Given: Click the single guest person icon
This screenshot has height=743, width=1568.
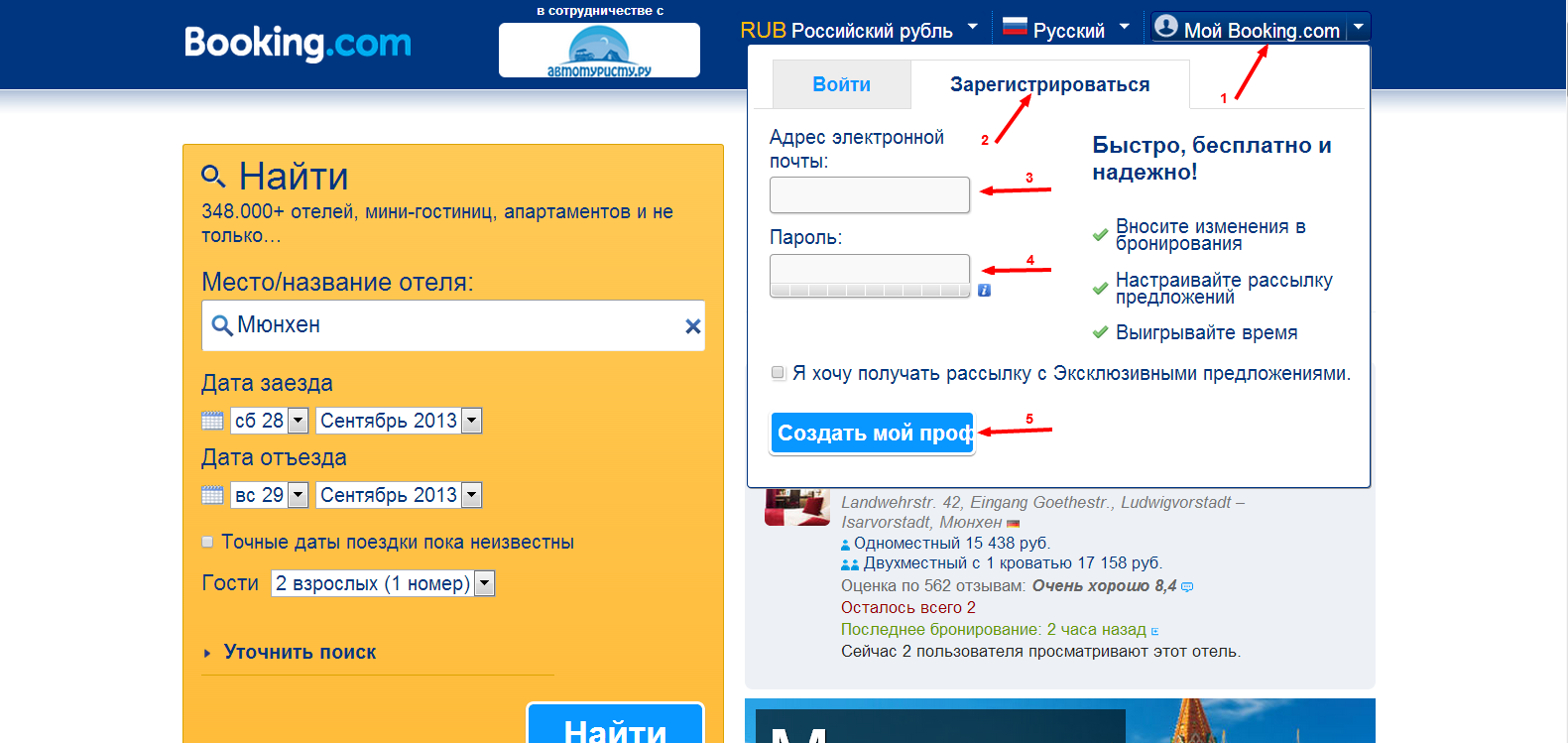Looking at the screenshot, I should point(846,545).
